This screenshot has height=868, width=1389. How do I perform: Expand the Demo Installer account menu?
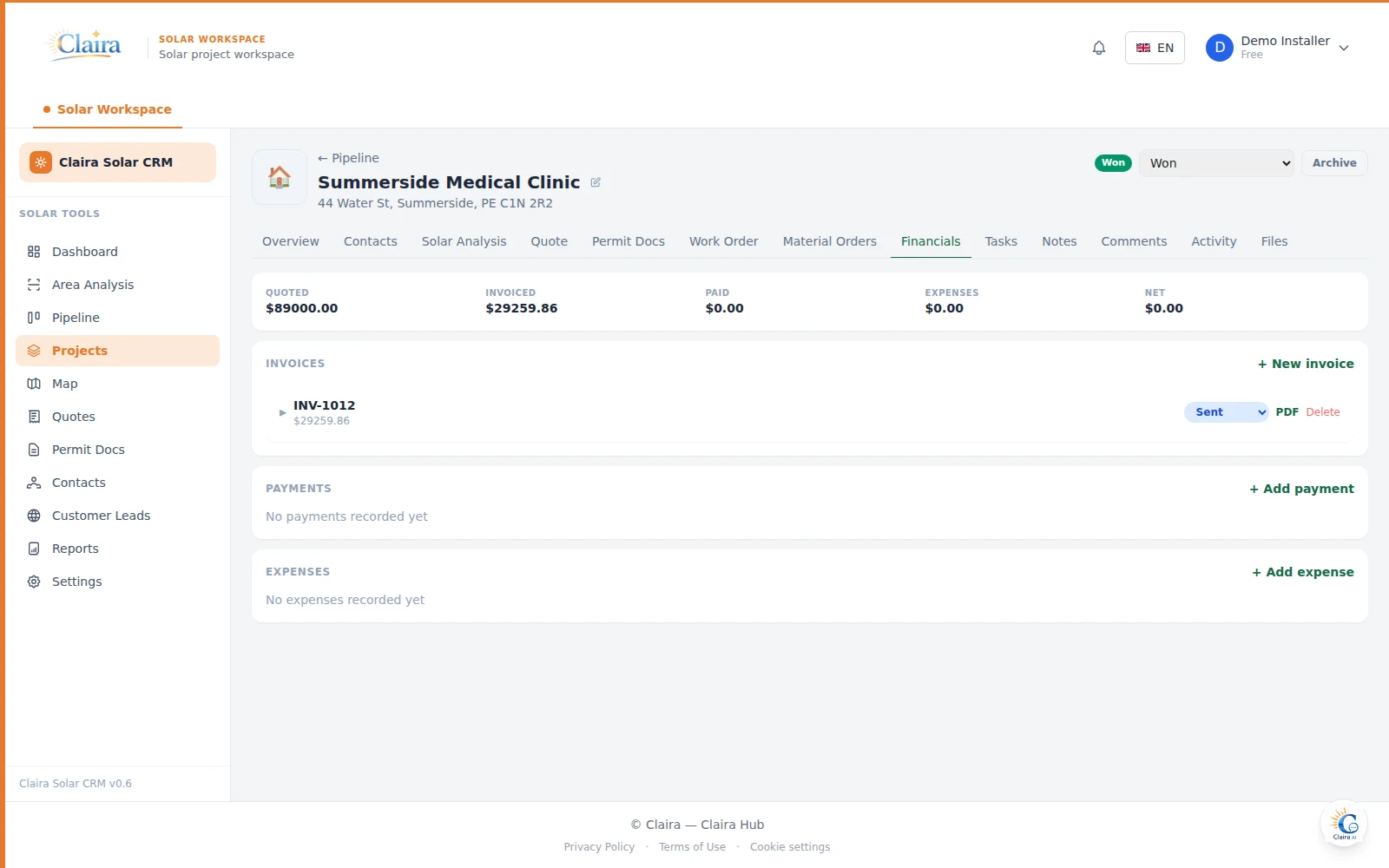pyautogui.click(x=1278, y=48)
